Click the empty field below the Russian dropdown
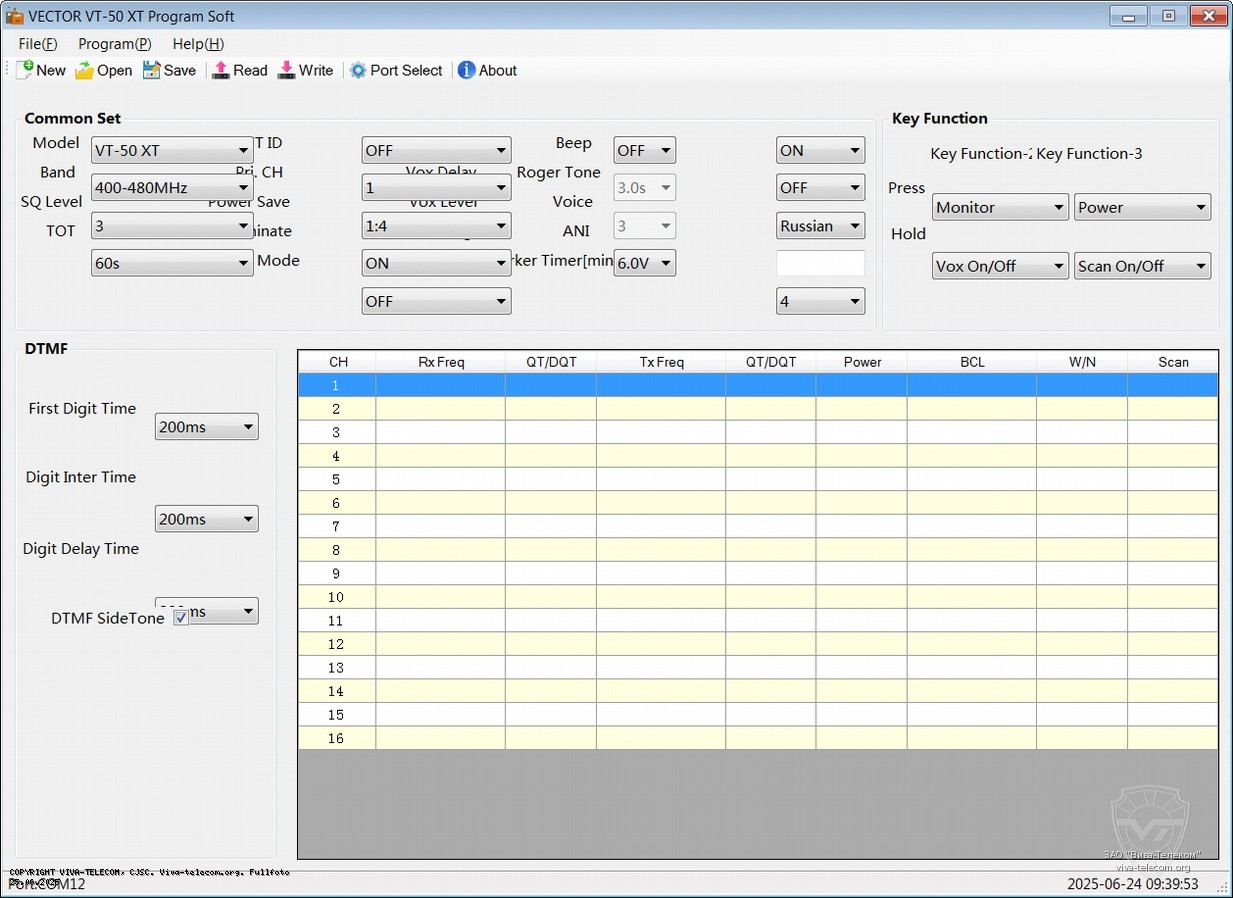The width and height of the screenshot is (1233, 898). (x=820, y=263)
